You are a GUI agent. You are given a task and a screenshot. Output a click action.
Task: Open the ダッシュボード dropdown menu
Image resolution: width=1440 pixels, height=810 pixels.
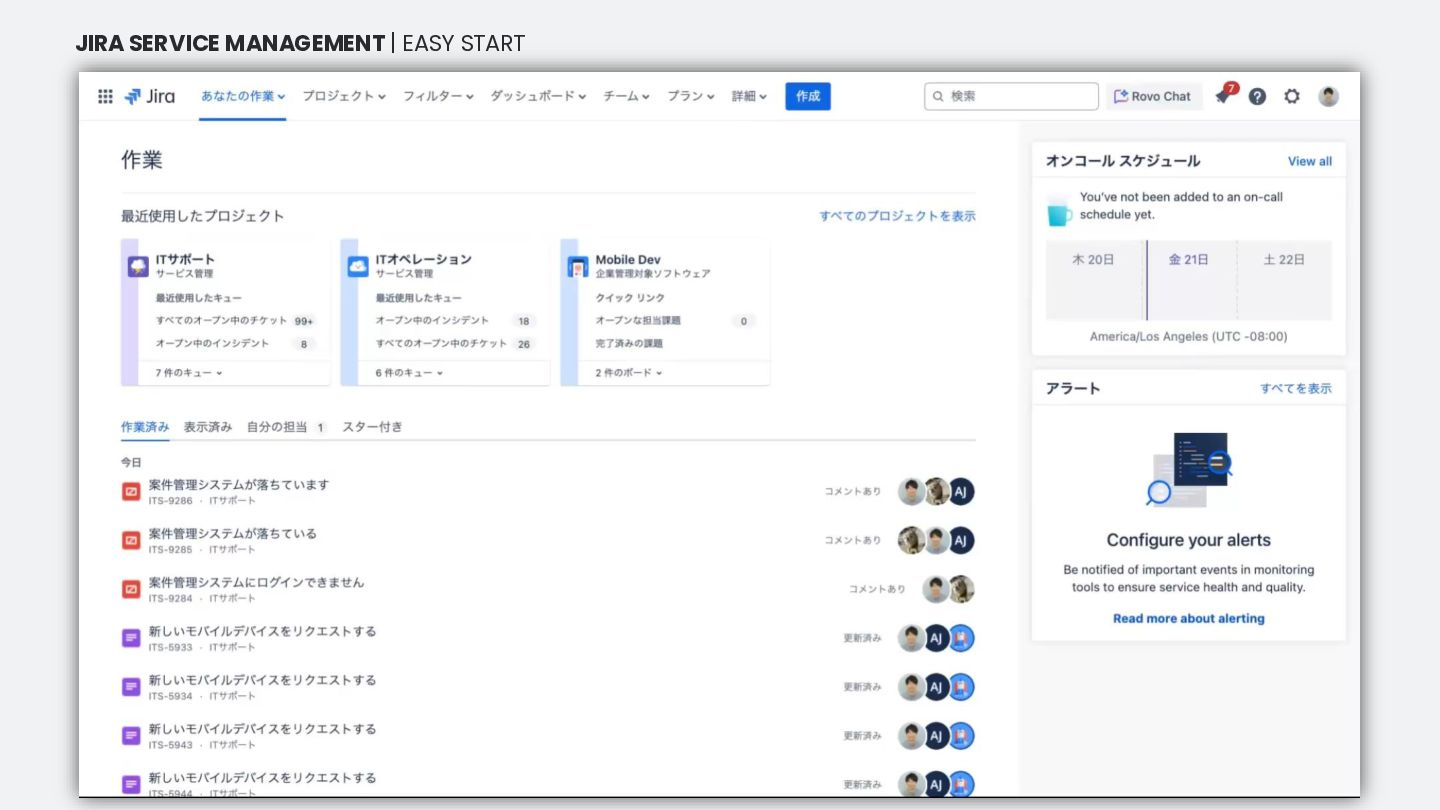538,96
